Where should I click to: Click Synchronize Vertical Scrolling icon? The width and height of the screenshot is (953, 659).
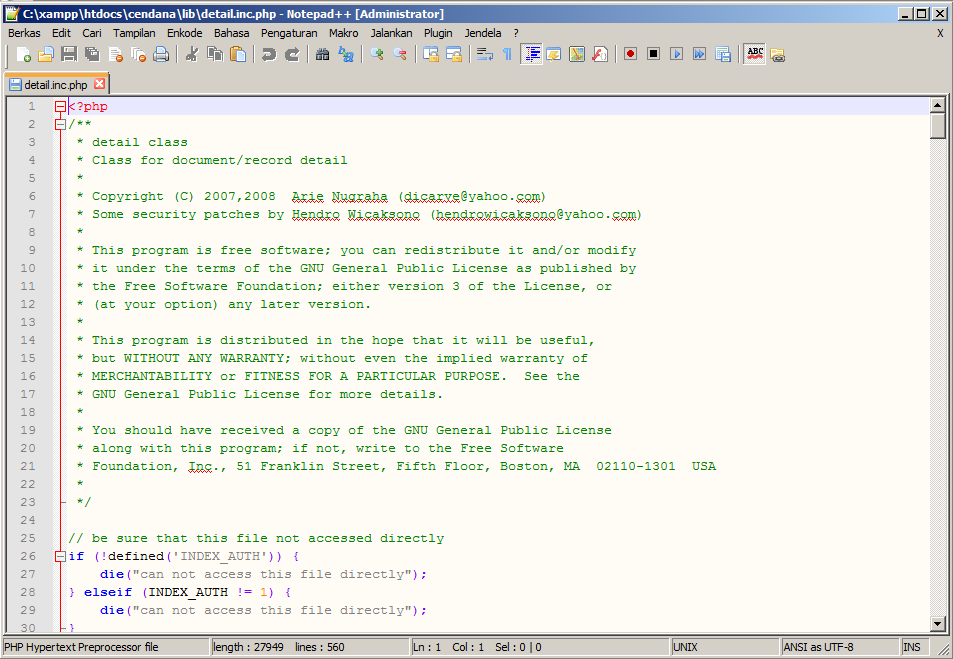(431, 55)
